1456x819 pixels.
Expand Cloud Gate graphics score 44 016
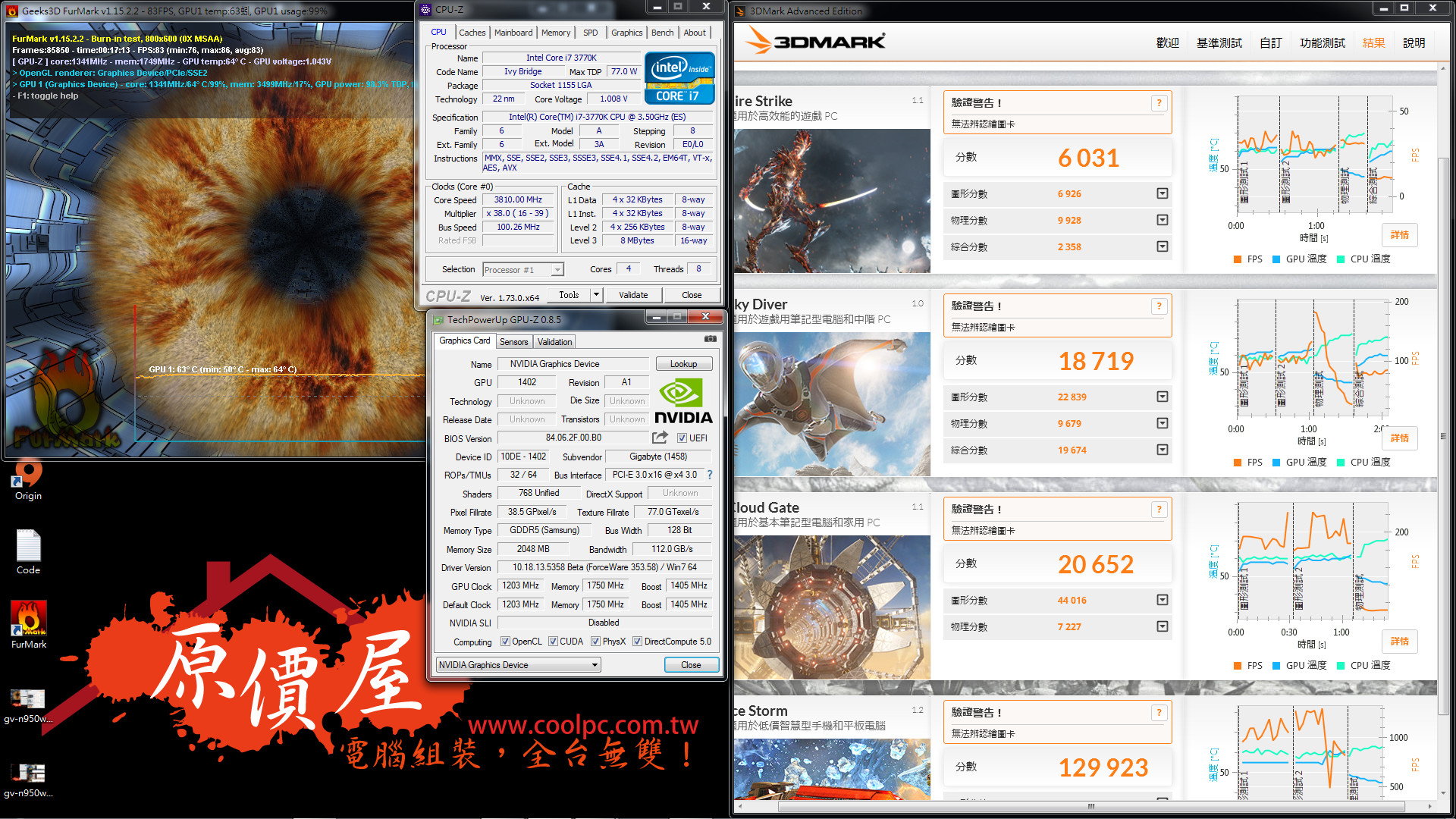[x=1162, y=600]
